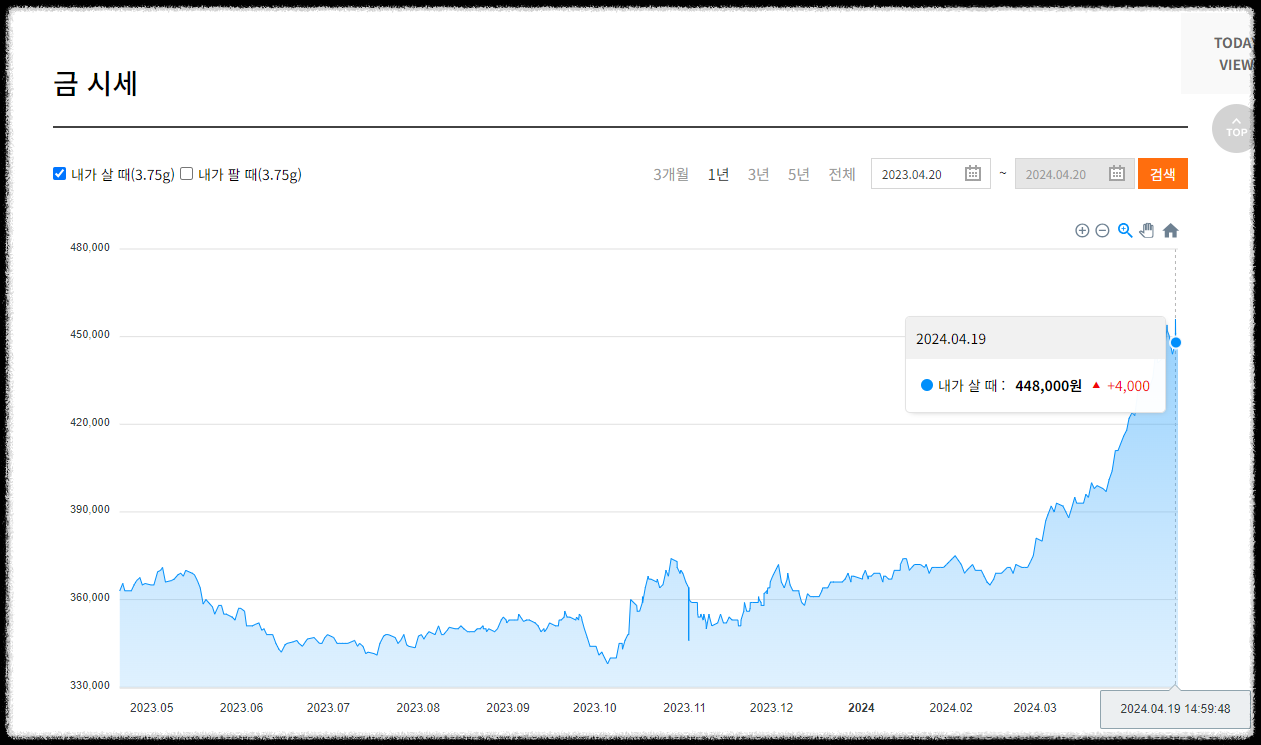Image resolution: width=1261 pixels, height=745 pixels.
Task: Click the 2023.12 x-axis label
Action: (x=771, y=708)
